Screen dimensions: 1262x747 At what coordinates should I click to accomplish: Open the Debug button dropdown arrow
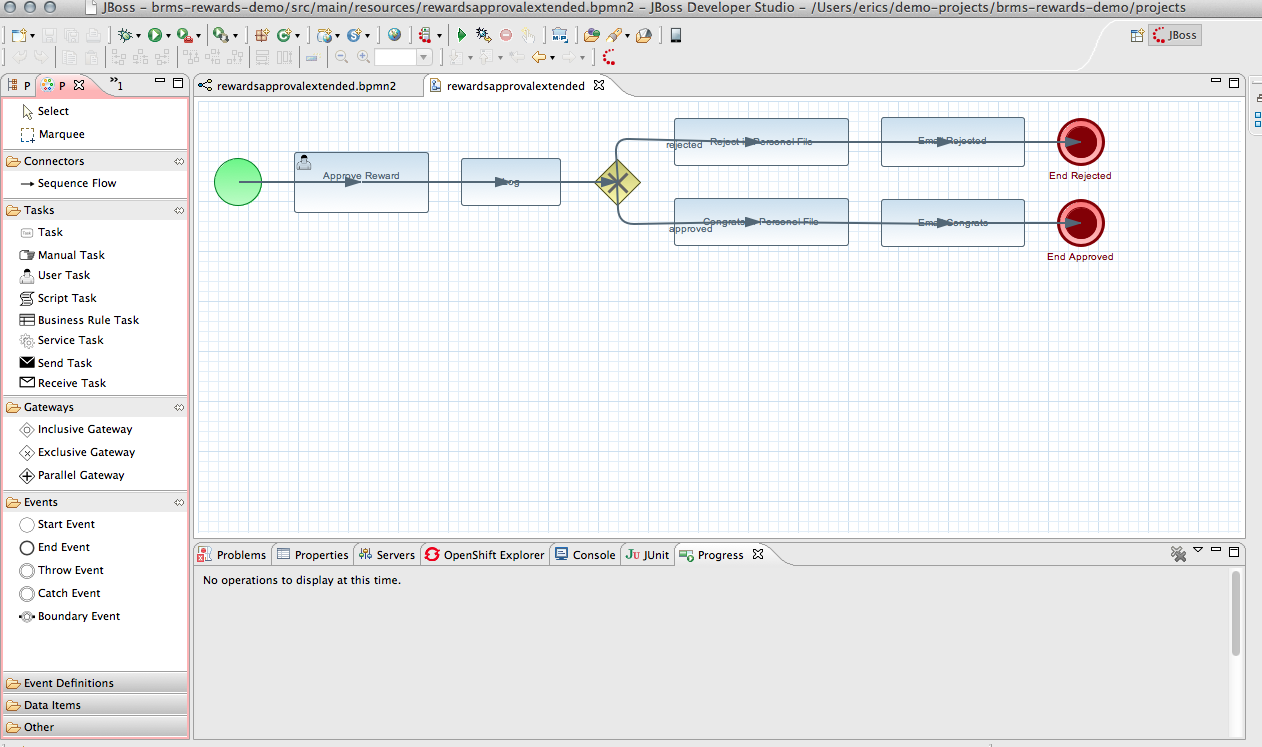coord(137,36)
